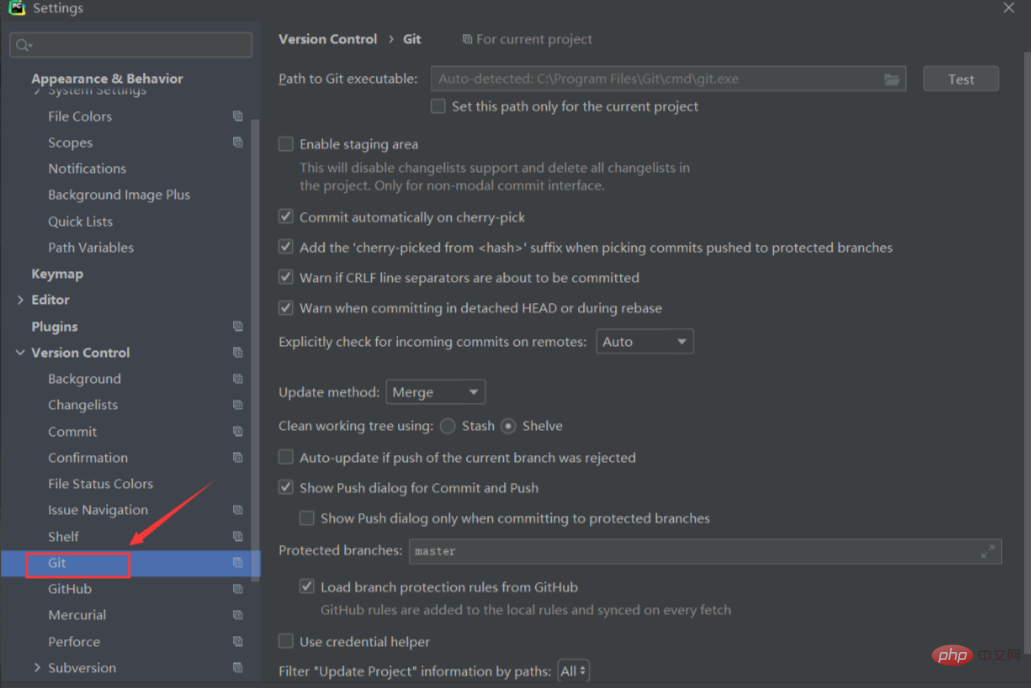Select the Stash radio button
The image size is (1031, 688).
tap(448, 426)
